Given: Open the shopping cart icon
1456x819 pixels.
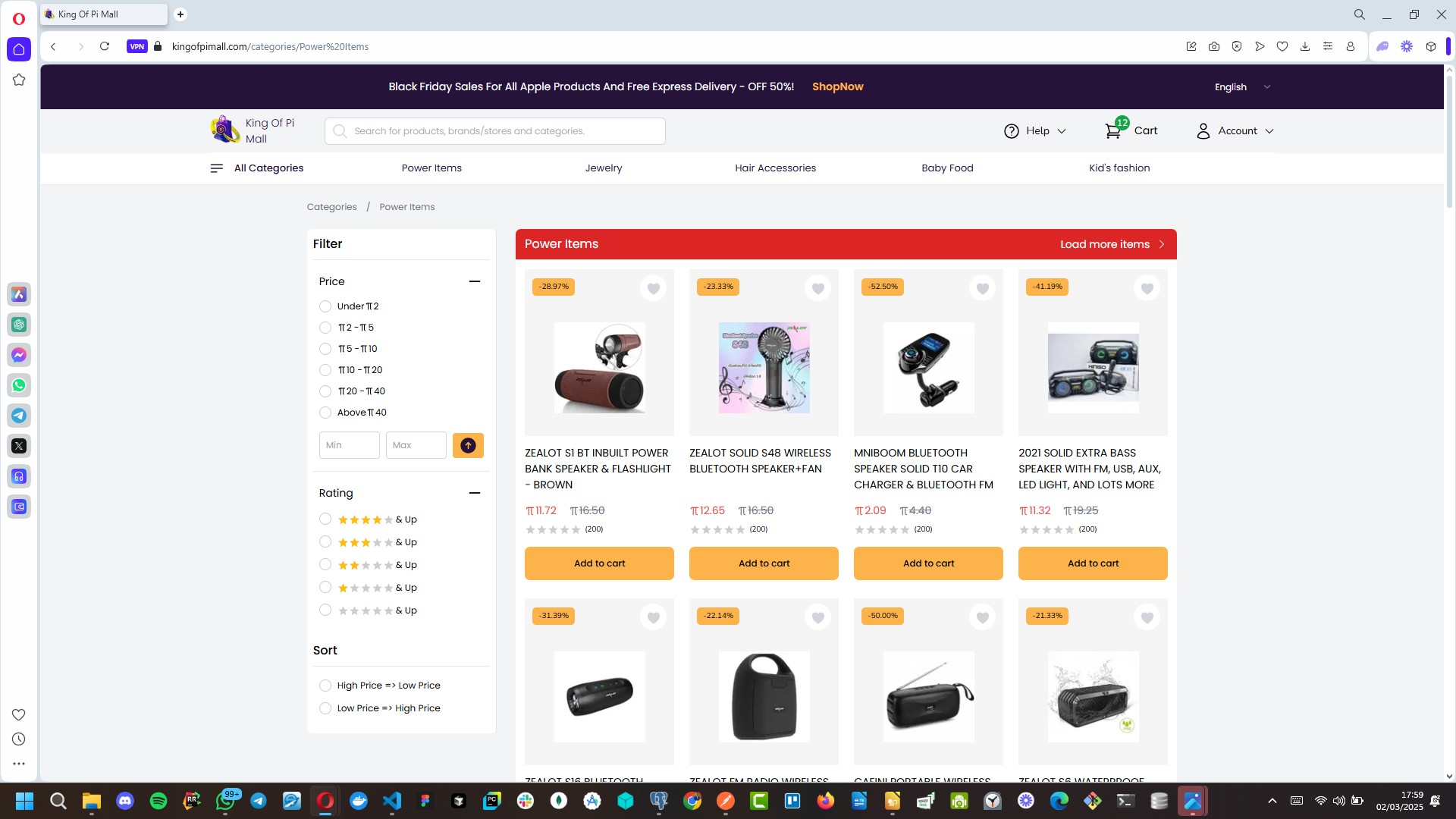Looking at the screenshot, I should (x=1112, y=130).
